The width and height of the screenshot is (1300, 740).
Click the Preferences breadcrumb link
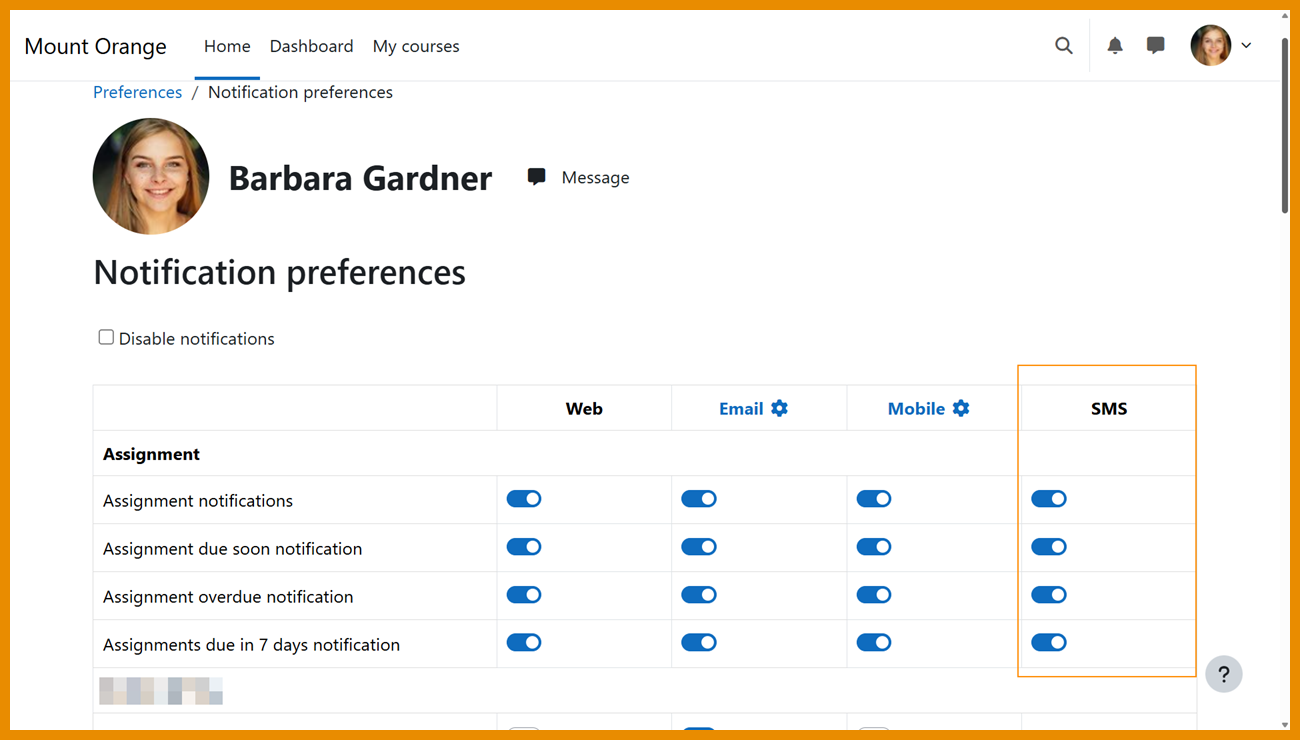[137, 92]
